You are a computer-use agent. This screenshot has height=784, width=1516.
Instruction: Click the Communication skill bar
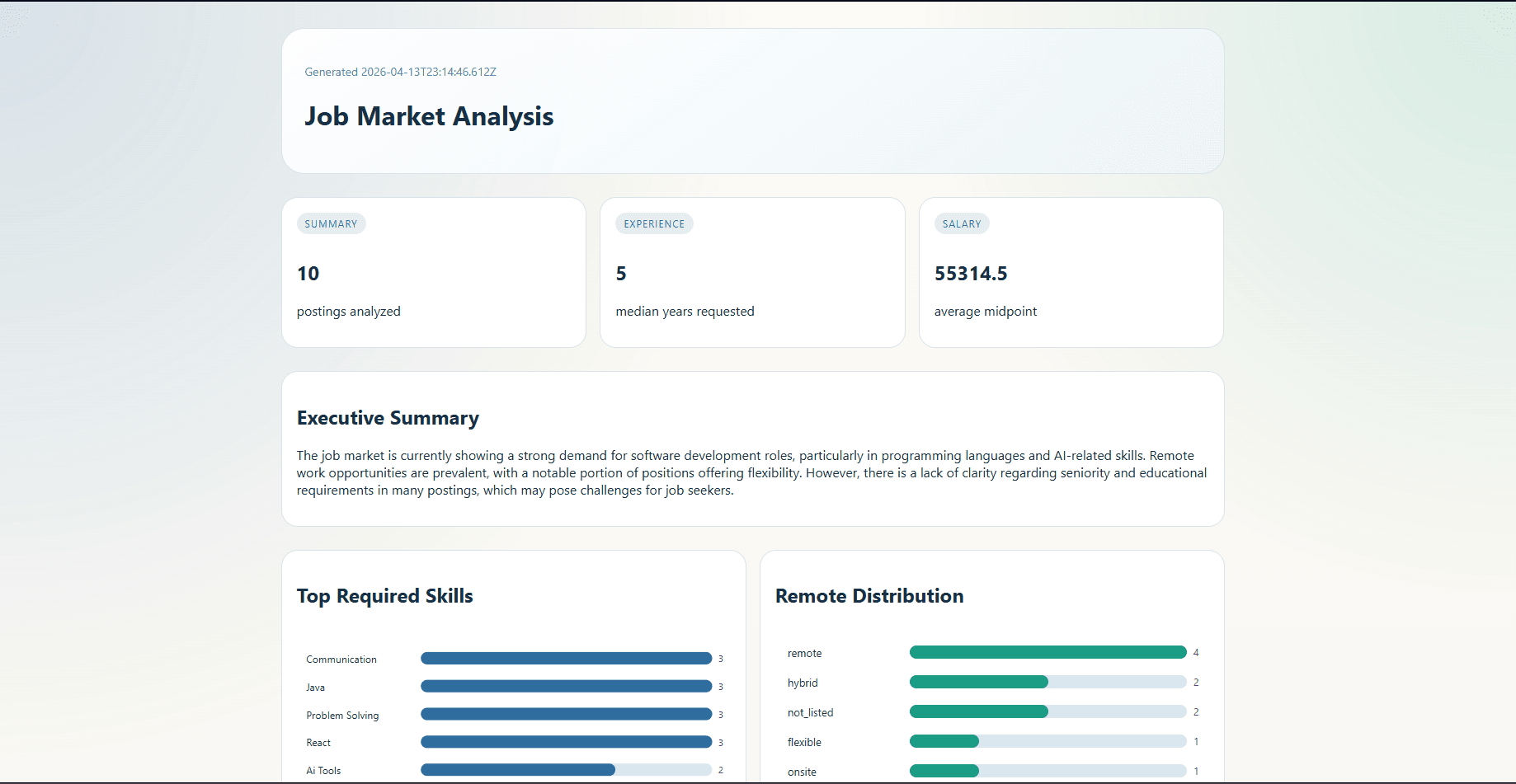tap(566, 659)
